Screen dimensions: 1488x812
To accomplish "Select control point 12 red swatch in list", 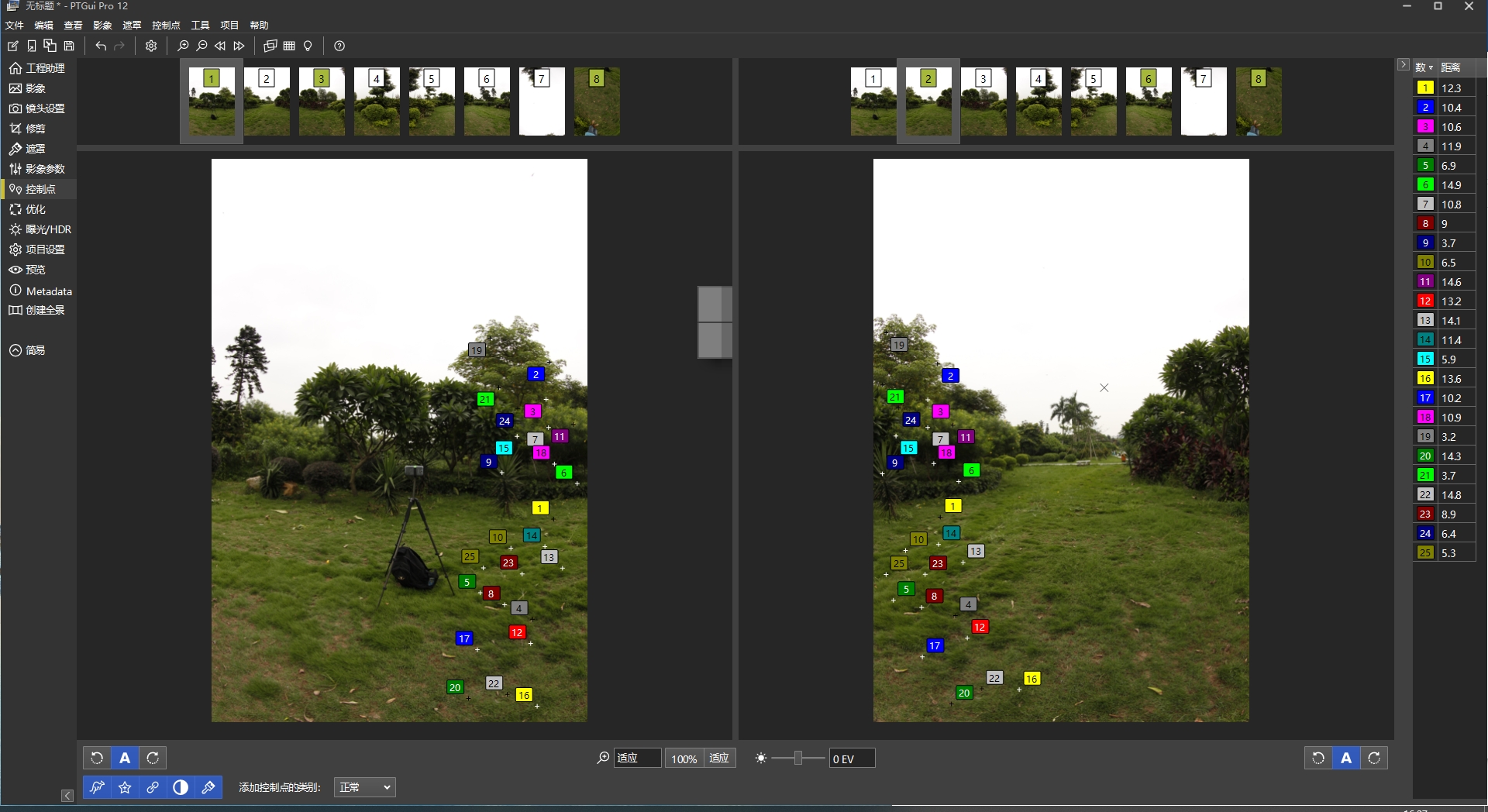I will (x=1425, y=301).
